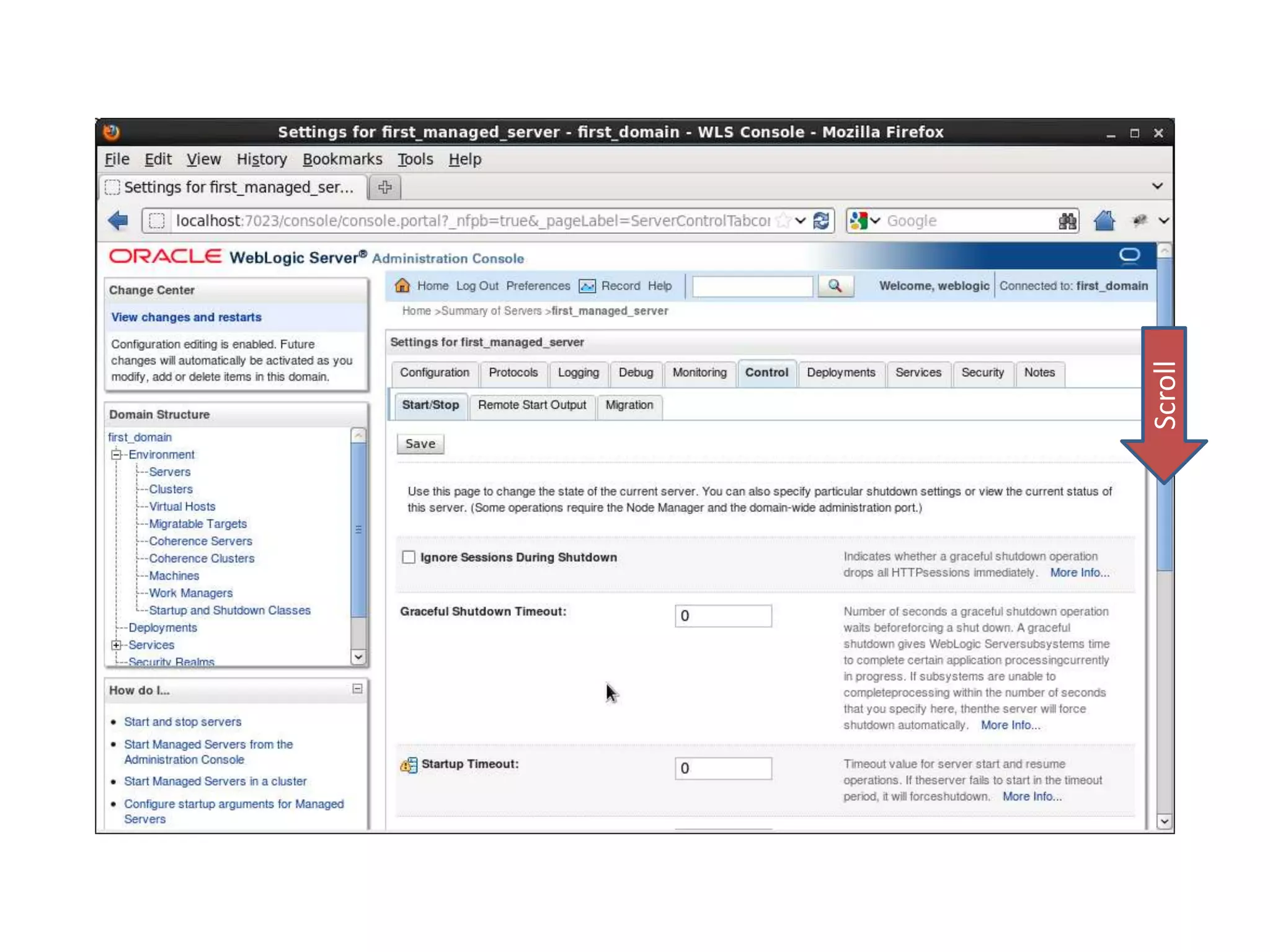The height and width of the screenshot is (952, 1270).
Task: Open a new tab with plus icon
Action: pos(384,187)
